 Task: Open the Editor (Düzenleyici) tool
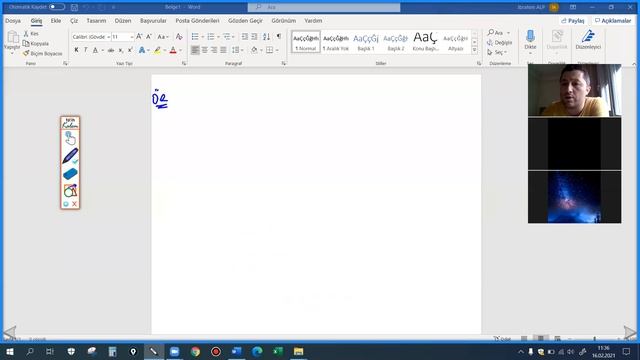coord(588,40)
